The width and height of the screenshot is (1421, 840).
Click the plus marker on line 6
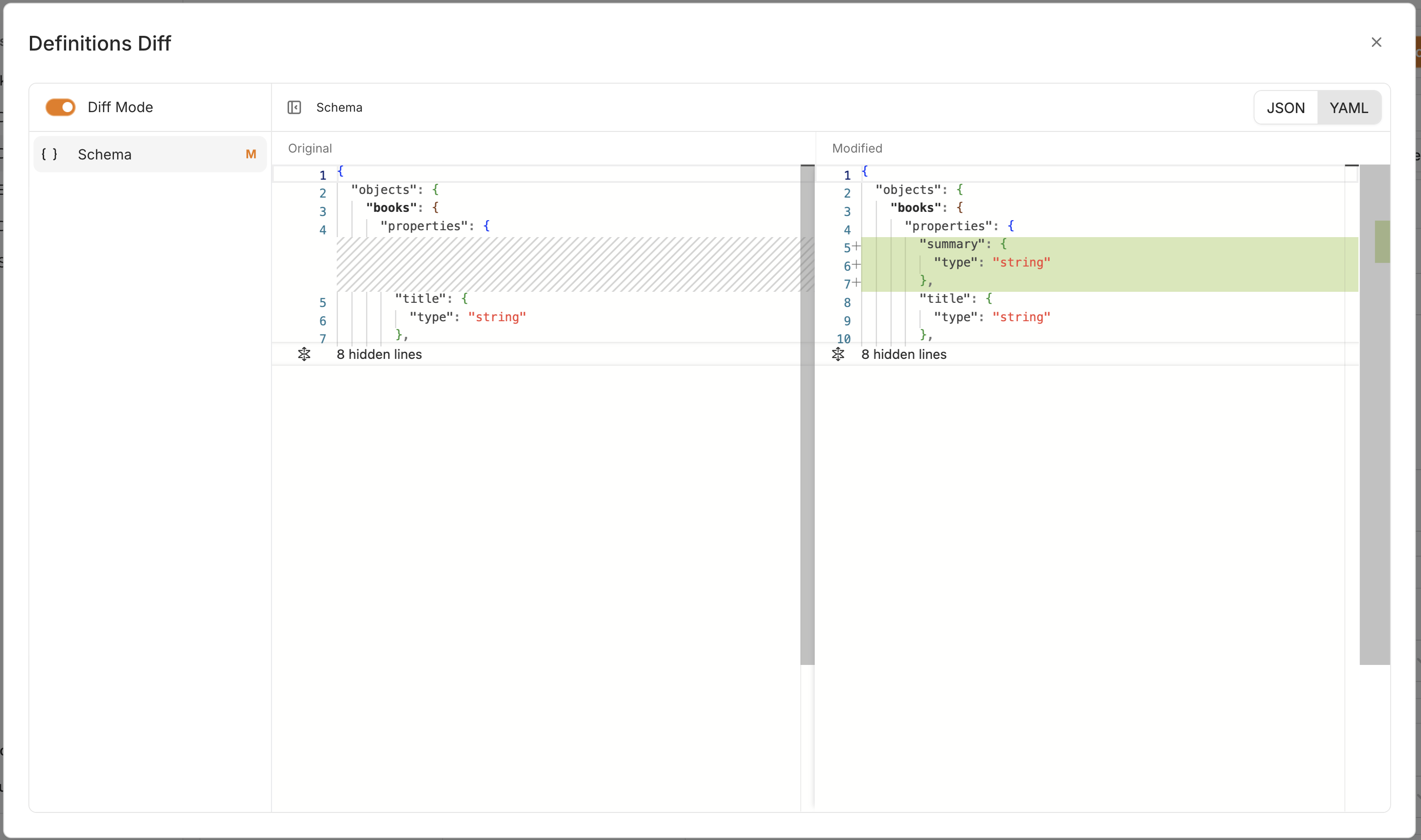(x=857, y=264)
